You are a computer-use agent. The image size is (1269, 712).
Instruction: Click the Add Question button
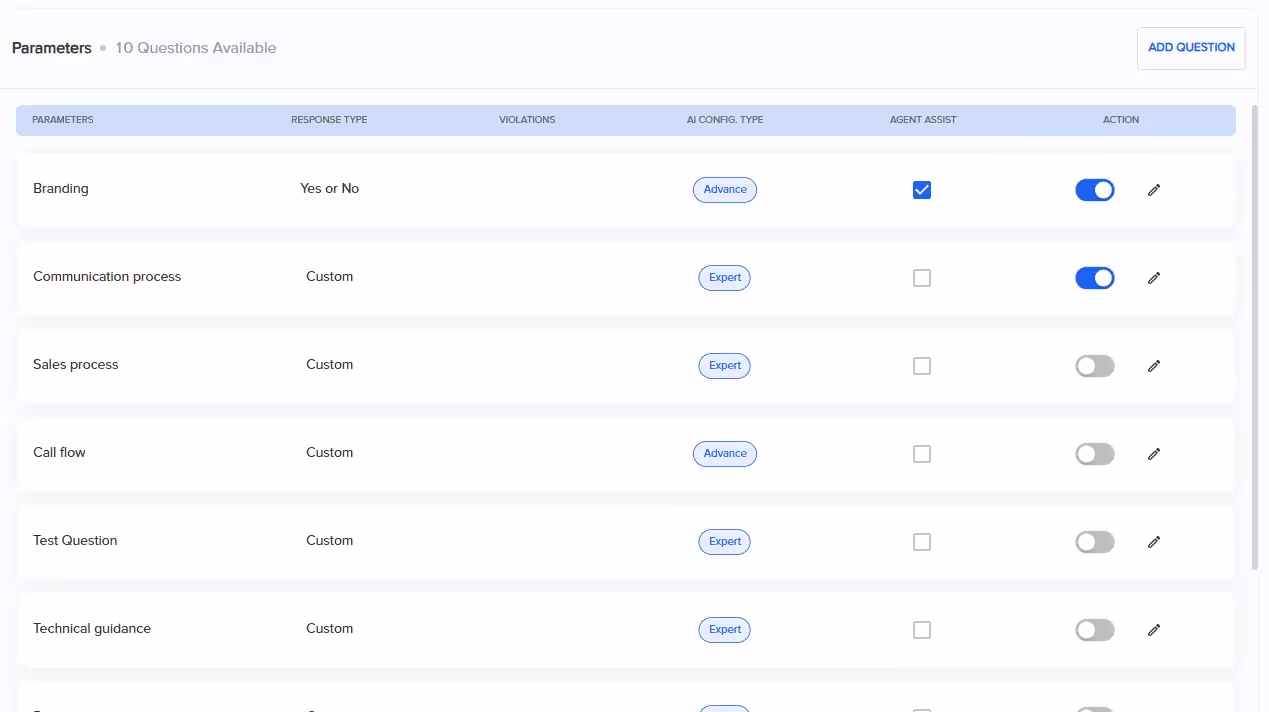(x=1191, y=48)
